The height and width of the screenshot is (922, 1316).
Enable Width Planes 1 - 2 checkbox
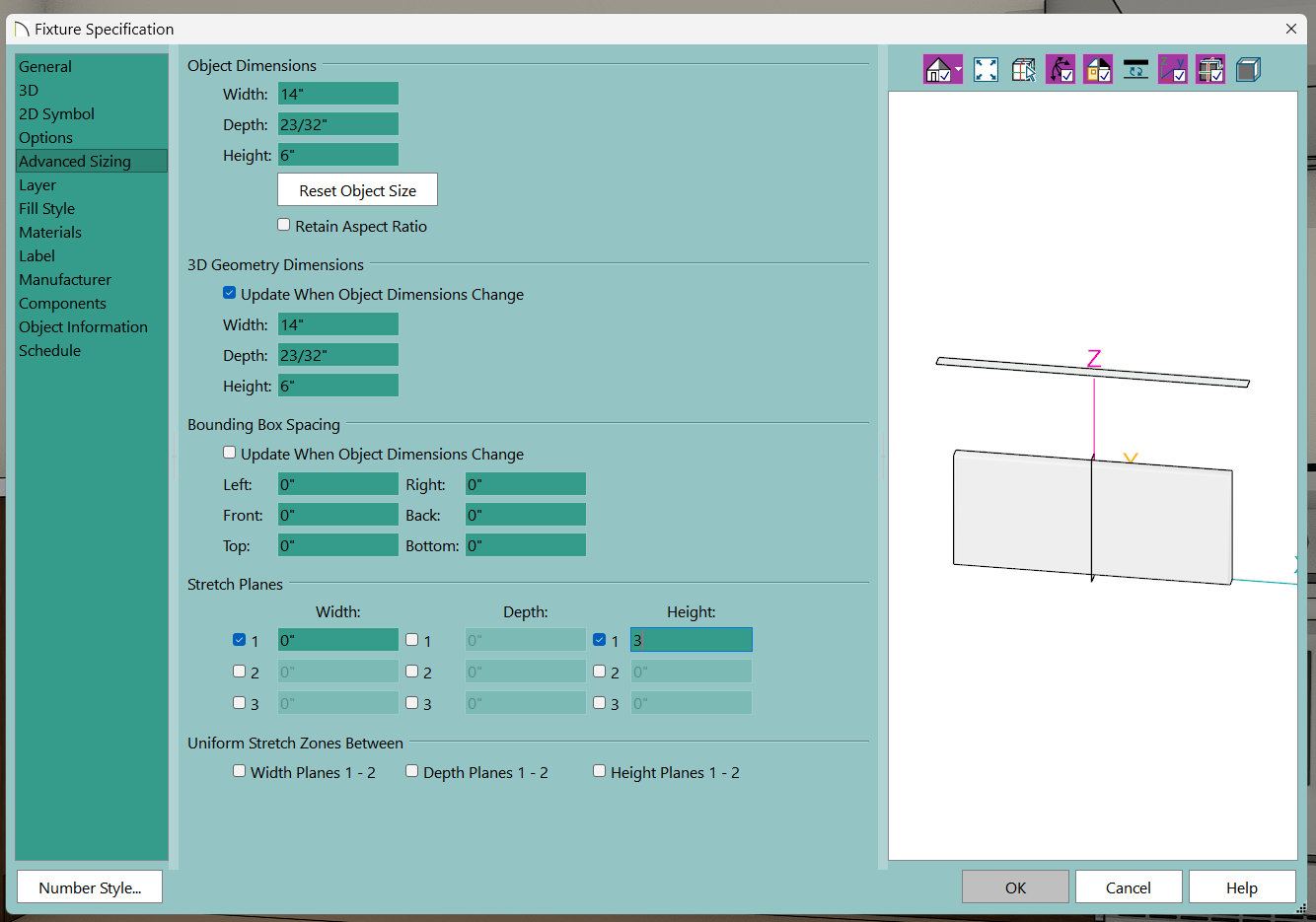(240, 771)
